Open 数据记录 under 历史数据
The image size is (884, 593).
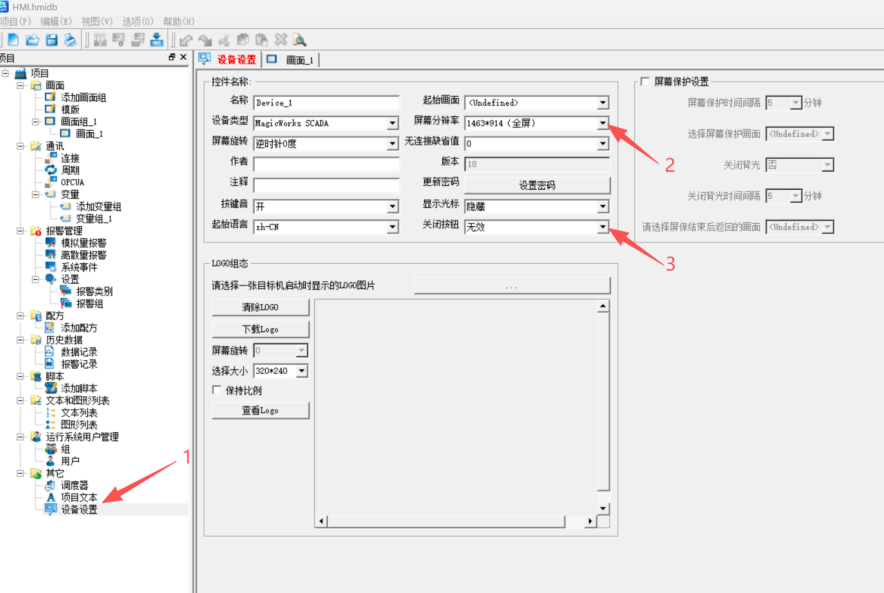click(79, 352)
